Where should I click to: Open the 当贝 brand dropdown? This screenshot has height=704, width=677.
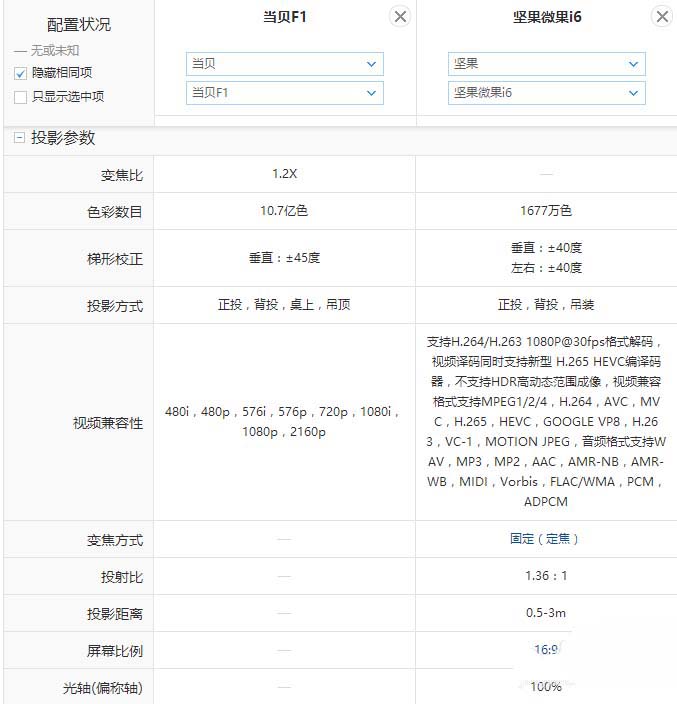point(285,64)
